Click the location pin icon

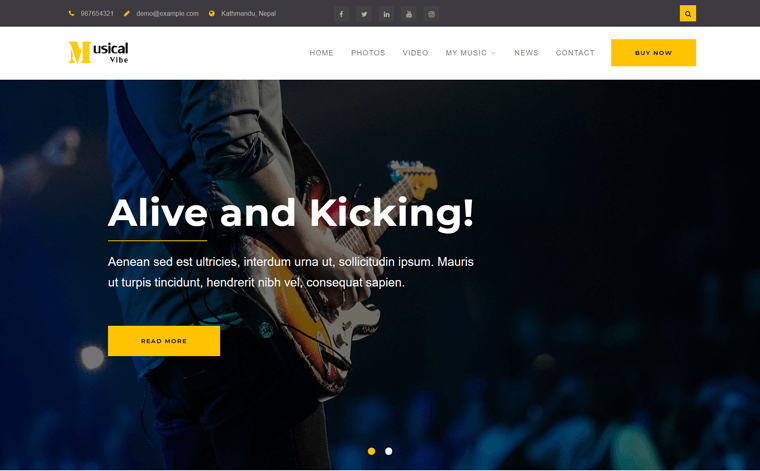point(212,14)
